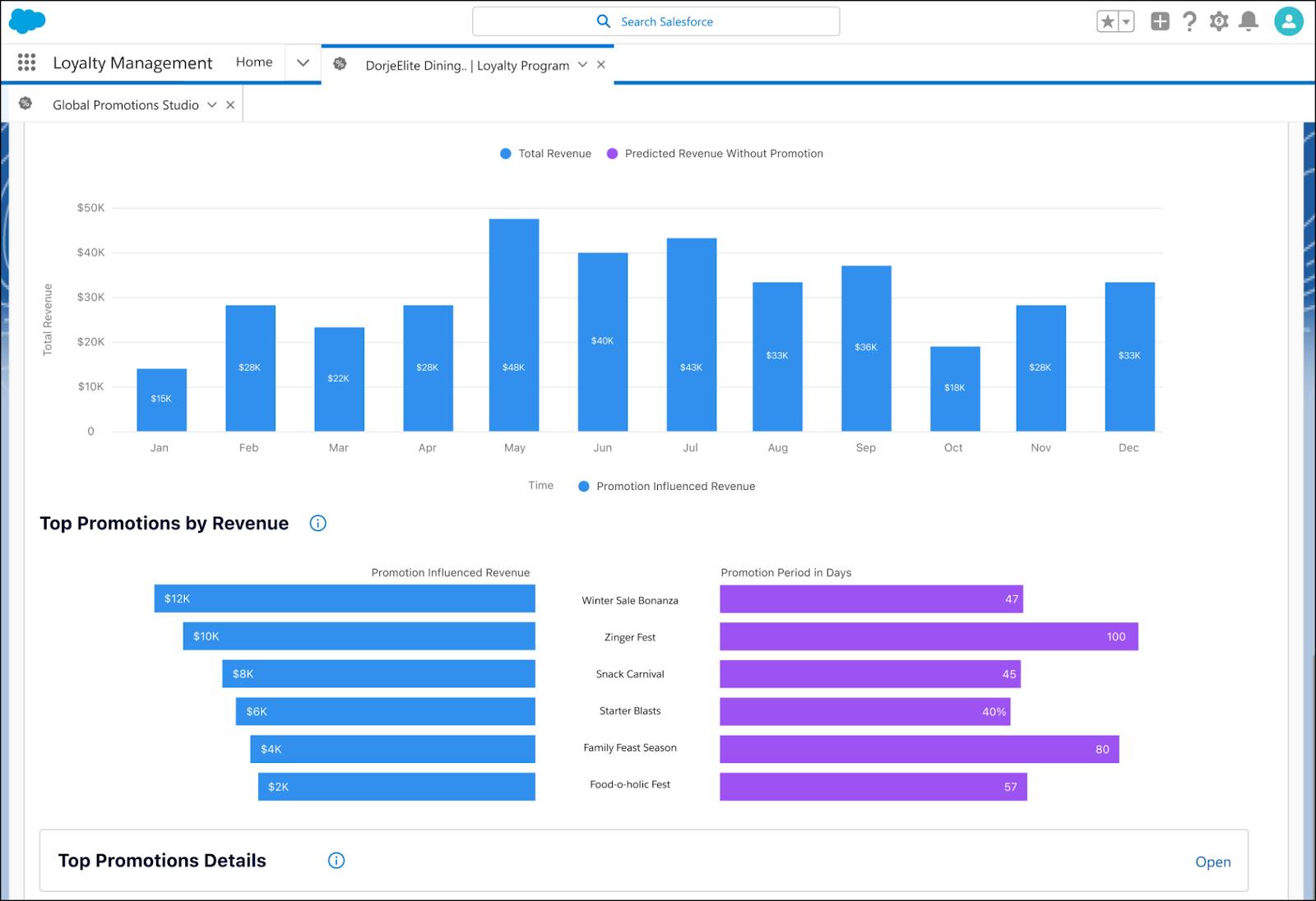The image size is (1316, 901).
Task: Open Top Promotions Details
Action: click(x=1212, y=862)
